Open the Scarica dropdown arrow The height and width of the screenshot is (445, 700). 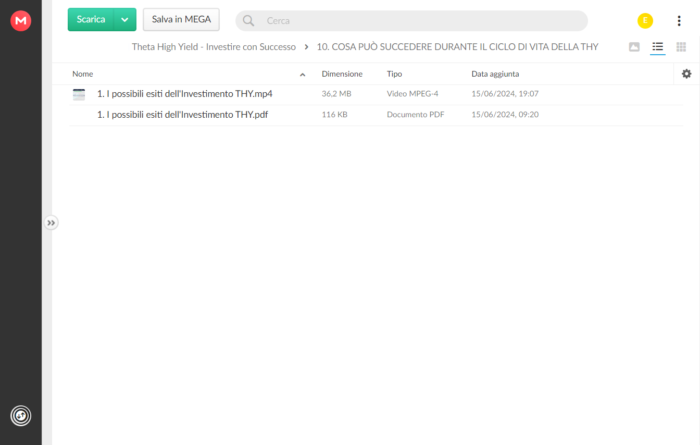coord(125,20)
